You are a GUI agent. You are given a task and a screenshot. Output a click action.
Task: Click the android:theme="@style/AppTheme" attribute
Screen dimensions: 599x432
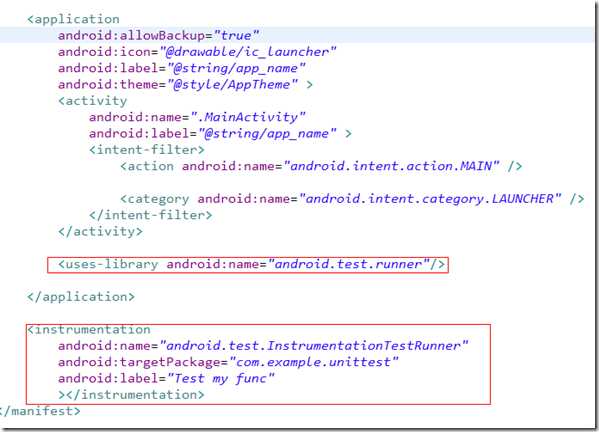coord(178,84)
